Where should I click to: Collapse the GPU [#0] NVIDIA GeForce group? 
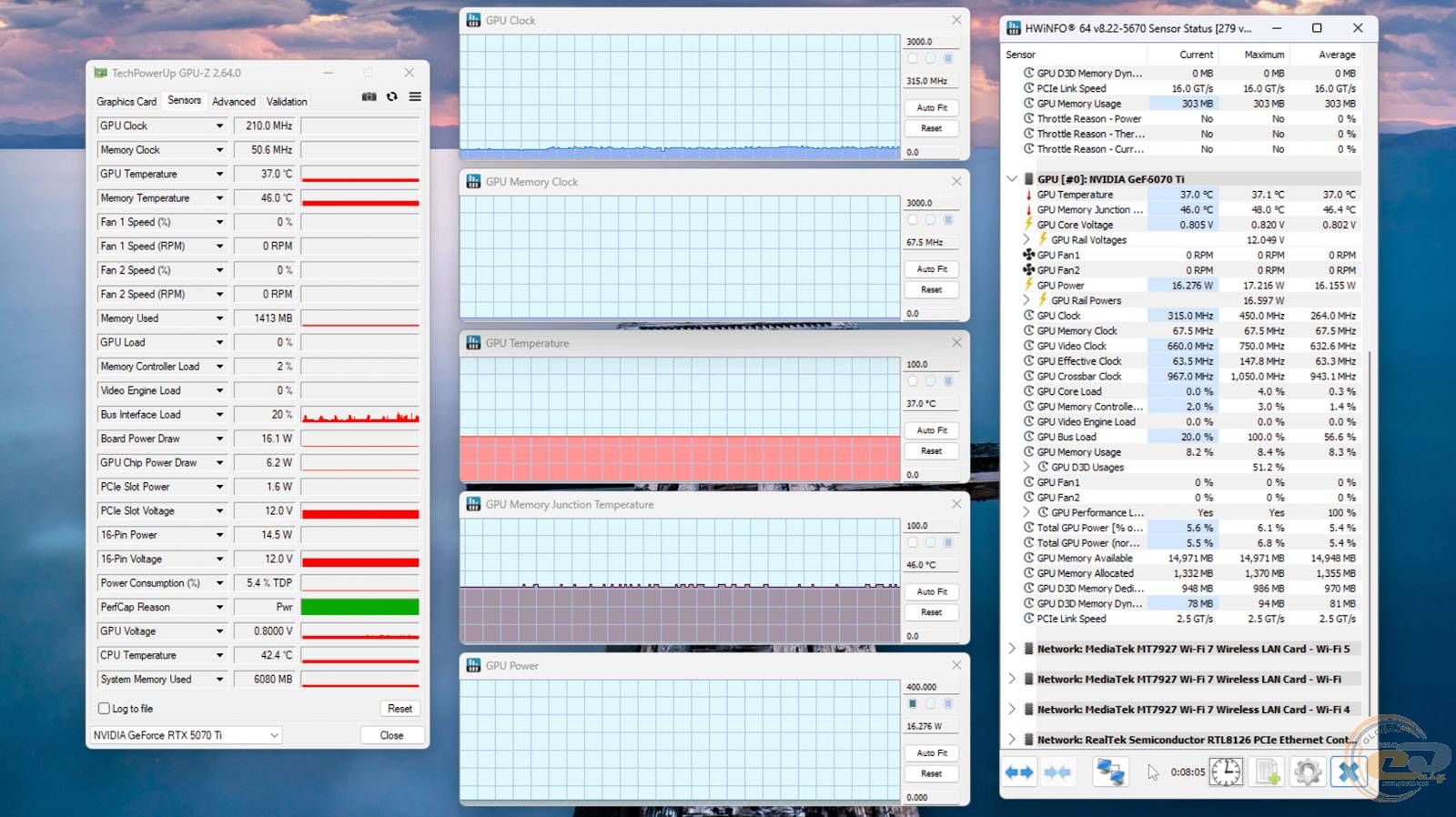click(1012, 179)
